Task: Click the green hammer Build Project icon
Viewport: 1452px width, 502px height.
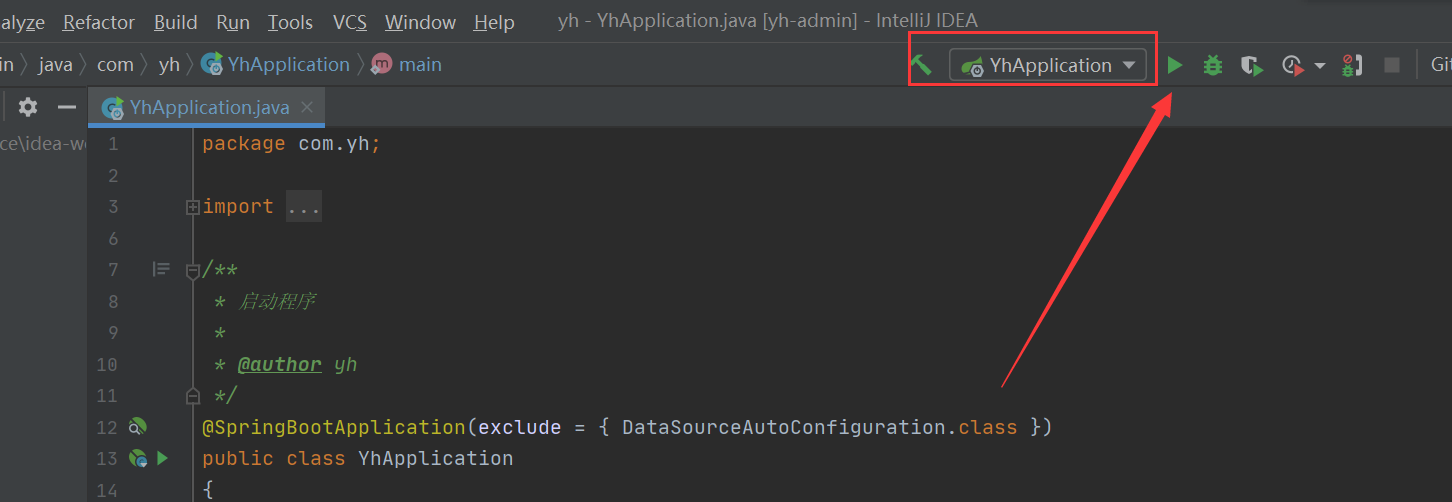Action: (921, 66)
